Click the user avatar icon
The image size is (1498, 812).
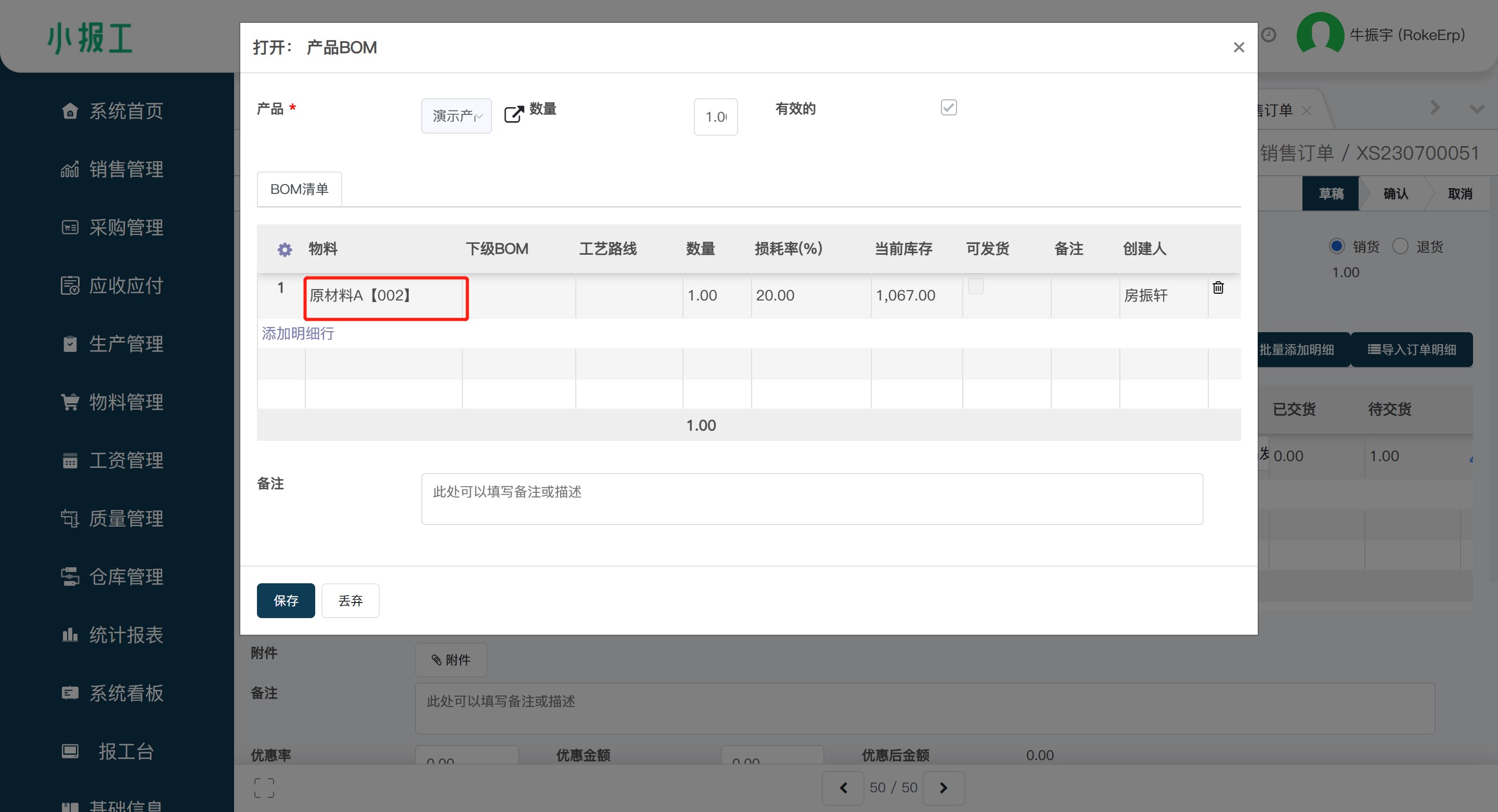pyautogui.click(x=1320, y=34)
